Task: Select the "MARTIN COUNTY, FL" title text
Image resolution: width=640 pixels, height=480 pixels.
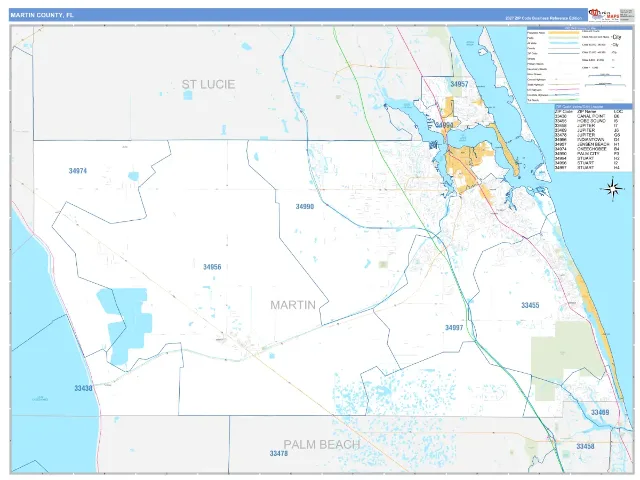Action: coord(42,15)
